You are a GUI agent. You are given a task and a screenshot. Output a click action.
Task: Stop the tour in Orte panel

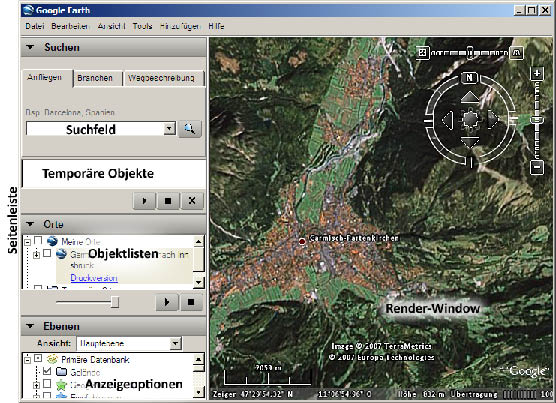pyautogui.click(x=191, y=302)
